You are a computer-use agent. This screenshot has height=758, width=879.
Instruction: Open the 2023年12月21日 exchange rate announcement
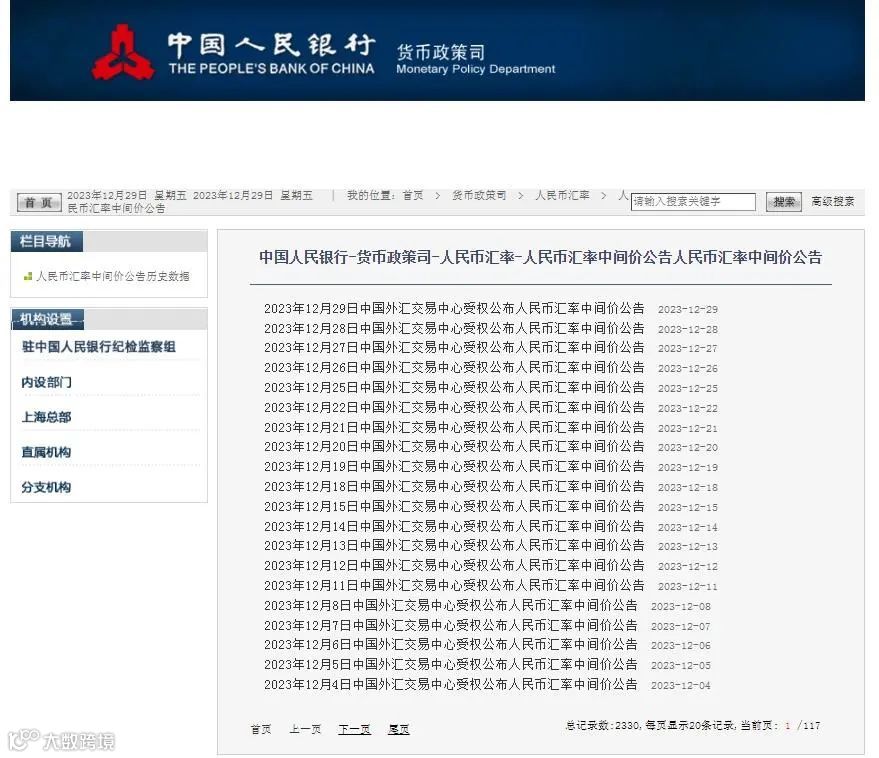[x=454, y=427]
